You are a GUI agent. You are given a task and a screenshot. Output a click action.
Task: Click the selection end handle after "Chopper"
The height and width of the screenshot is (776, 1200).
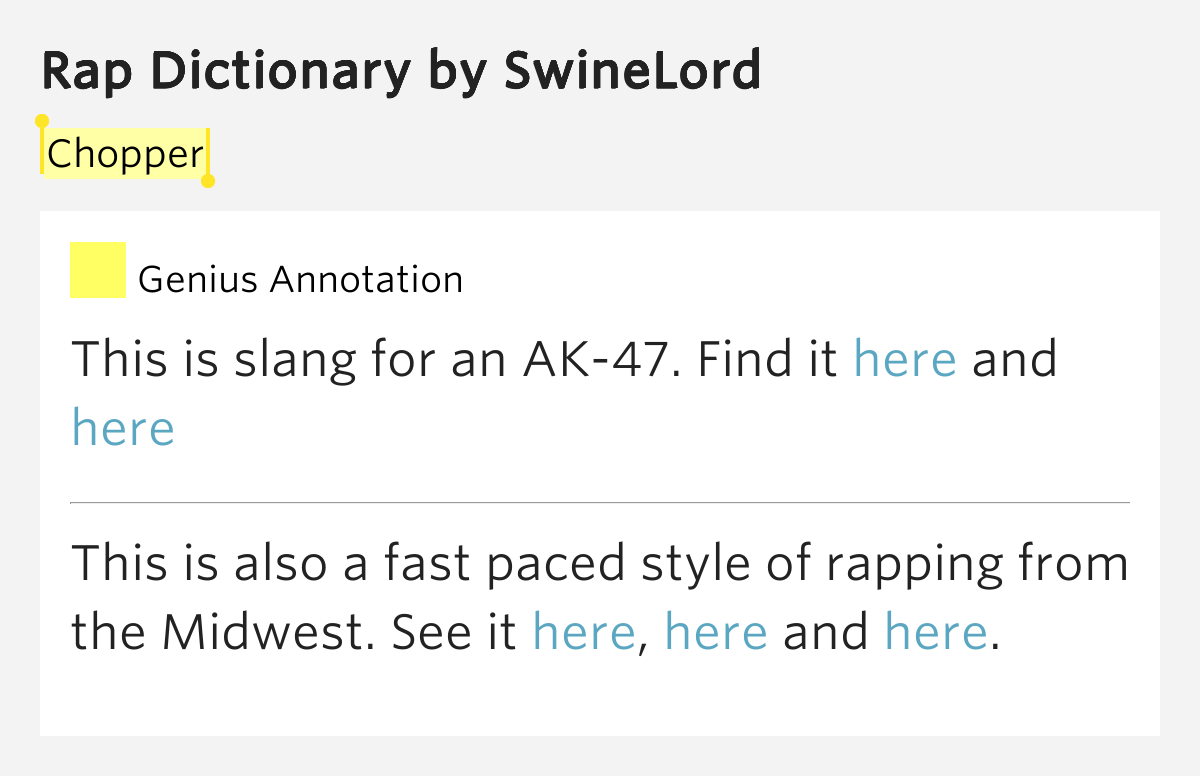208,182
